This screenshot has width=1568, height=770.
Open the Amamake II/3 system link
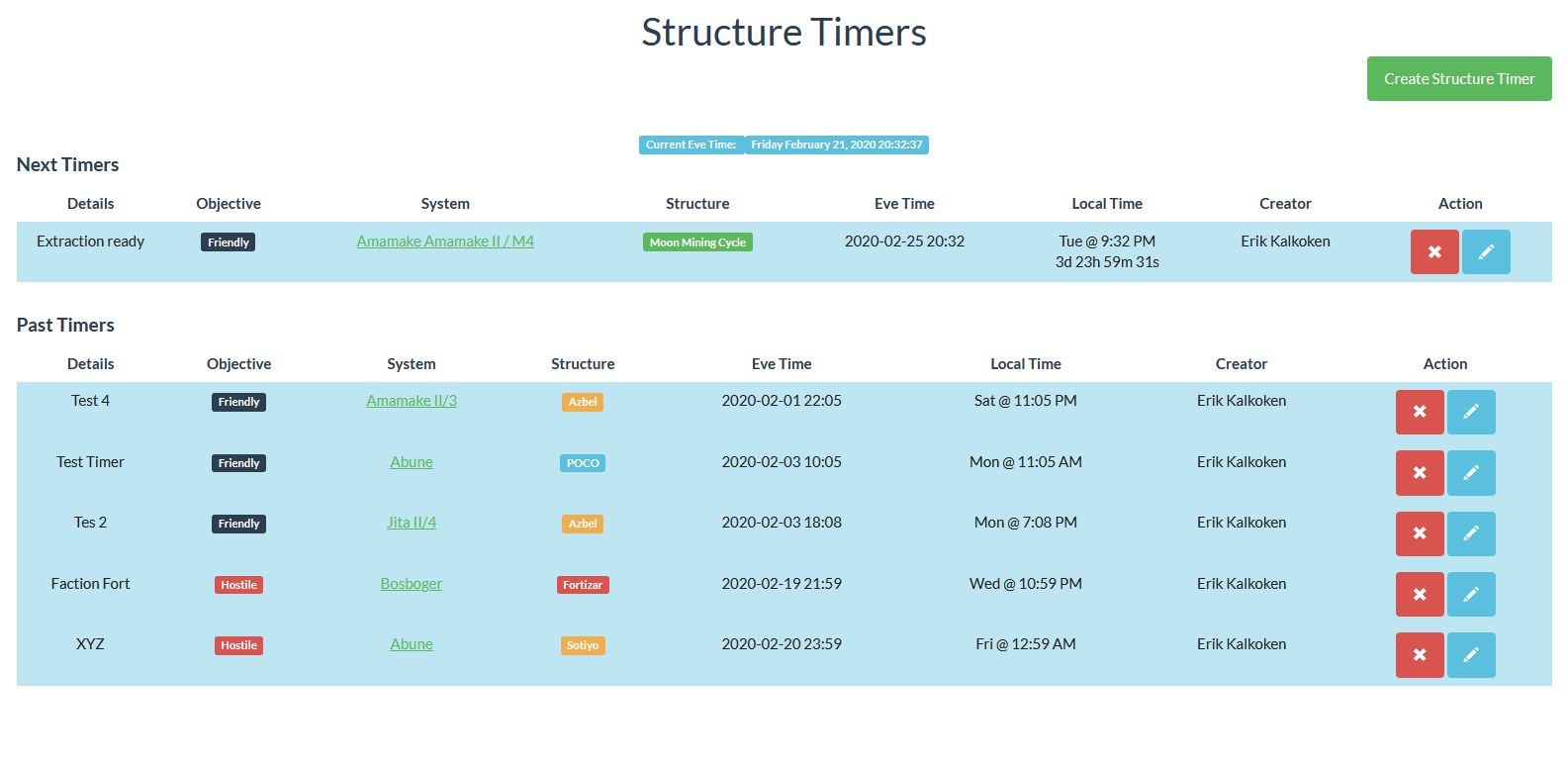[x=411, y=401]
